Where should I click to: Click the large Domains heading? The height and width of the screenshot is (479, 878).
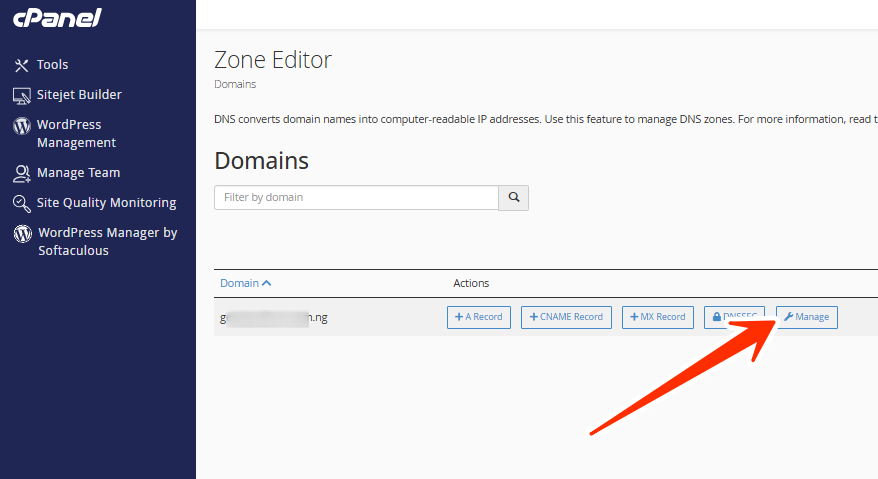261,161
